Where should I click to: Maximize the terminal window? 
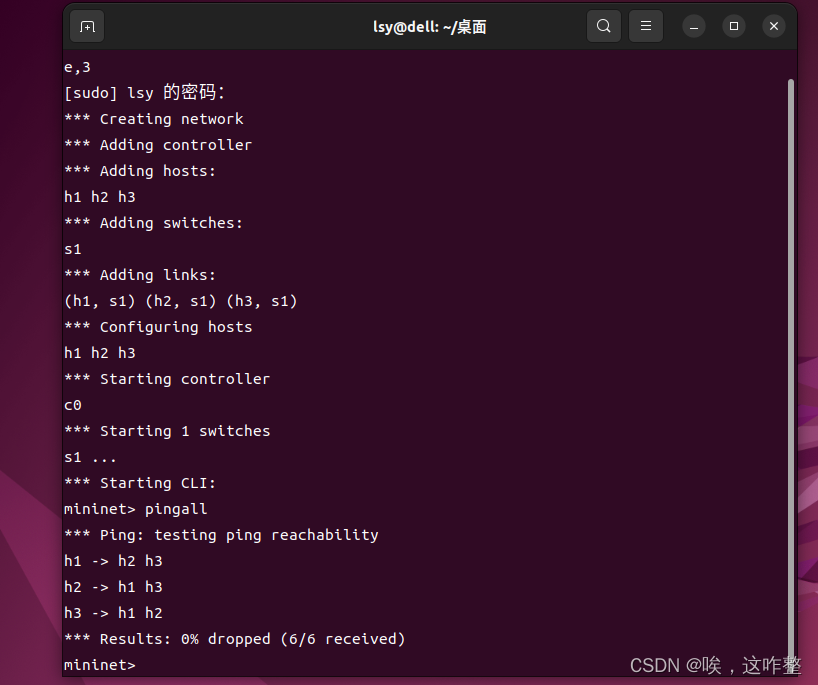pos(734,26)
